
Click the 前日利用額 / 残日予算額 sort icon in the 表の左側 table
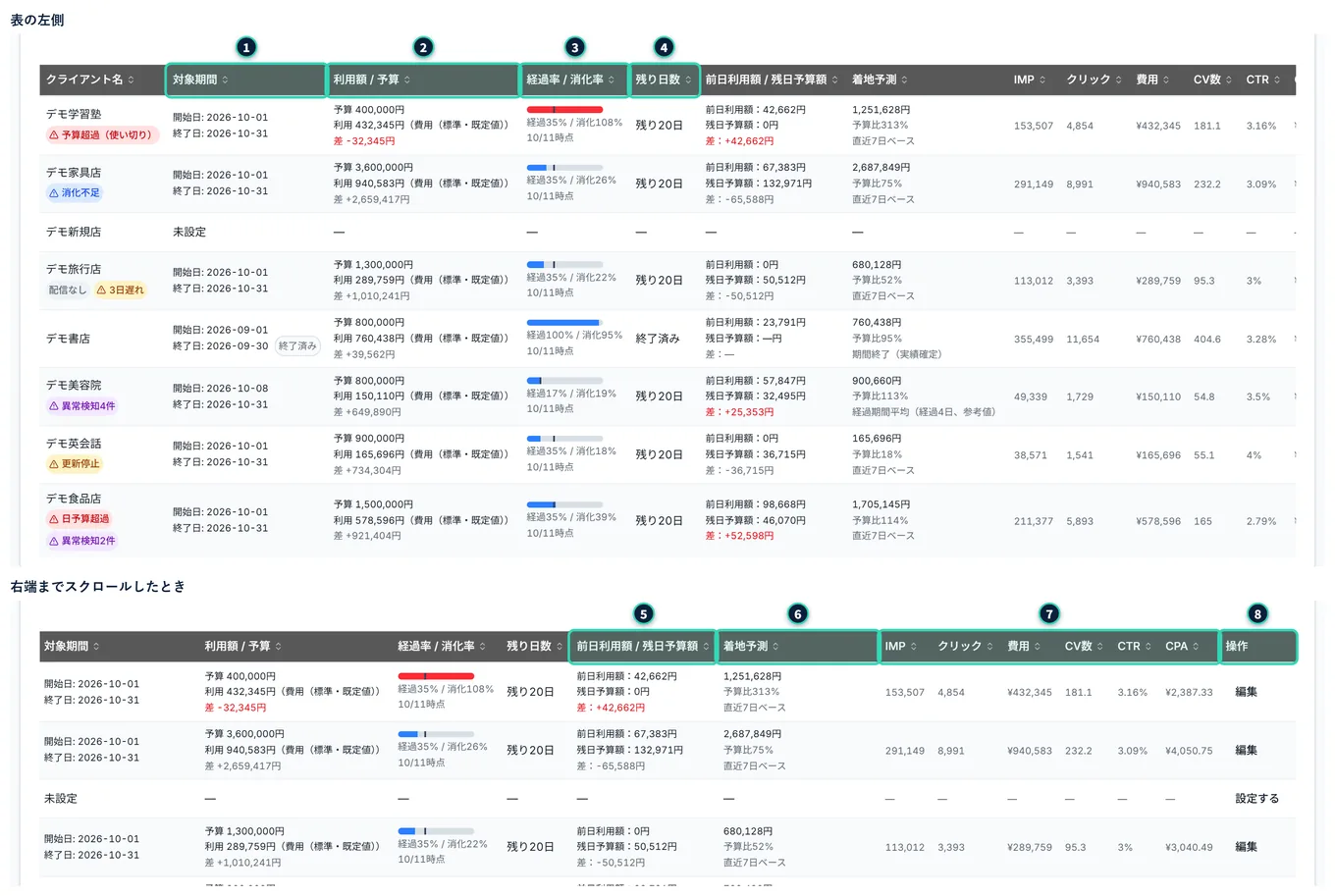tap(835, 79)
